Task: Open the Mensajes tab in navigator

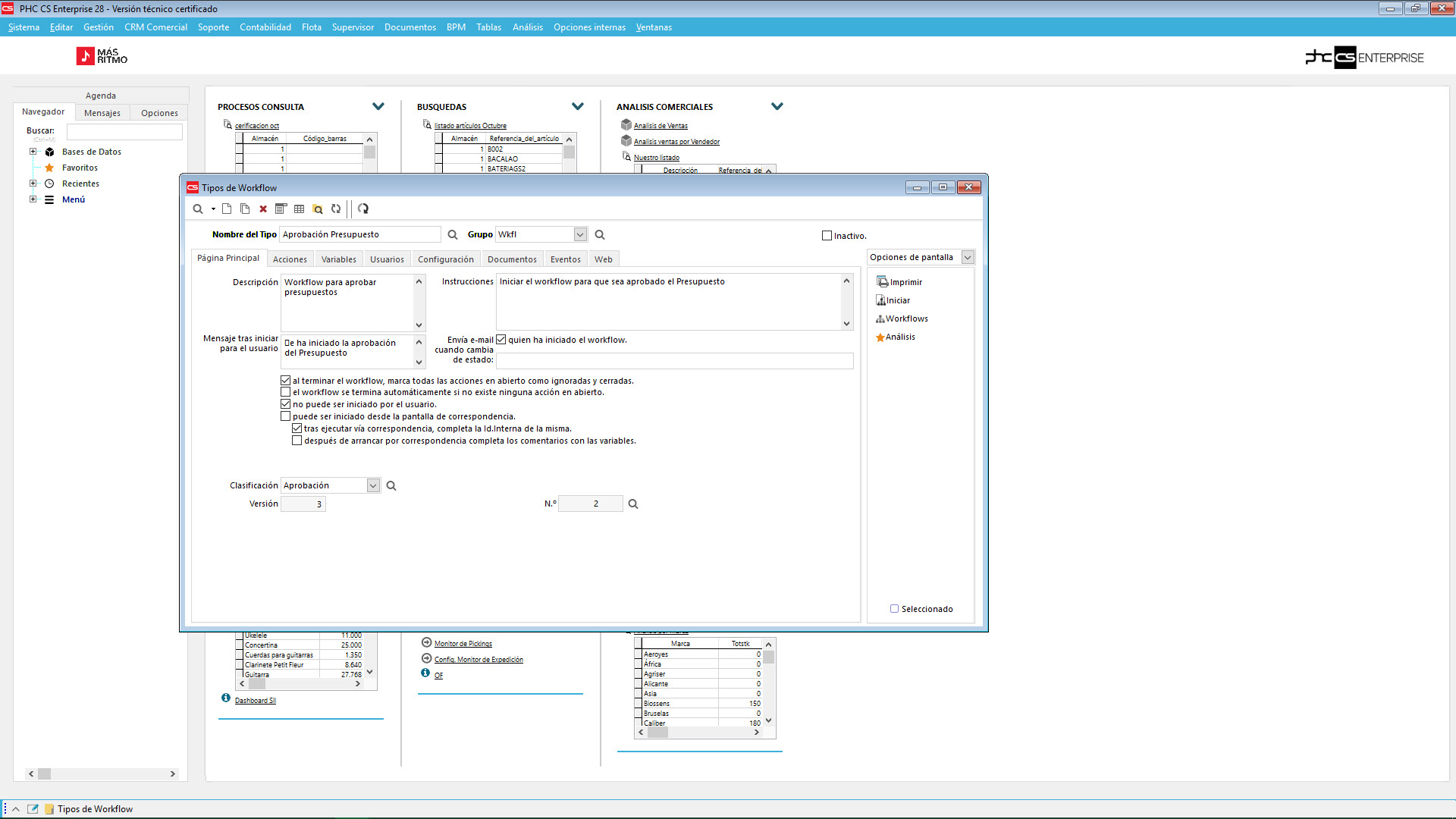Action: pos(102,113)
